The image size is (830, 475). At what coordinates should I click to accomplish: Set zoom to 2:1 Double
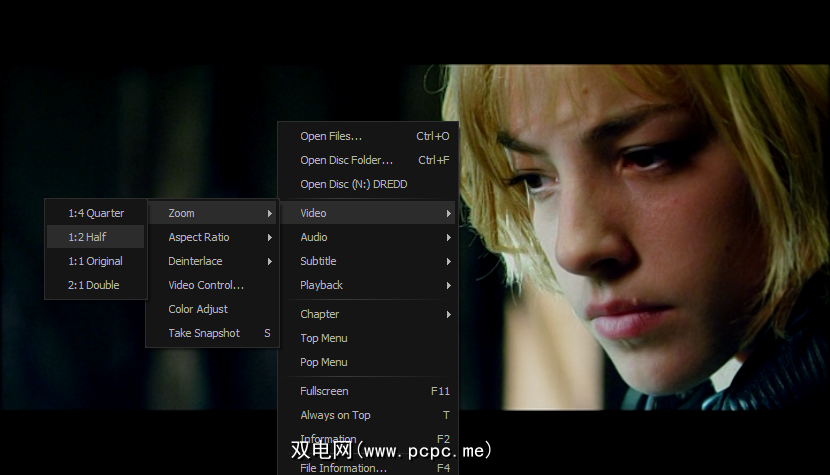pyautogui.click(x=96, y=285)
